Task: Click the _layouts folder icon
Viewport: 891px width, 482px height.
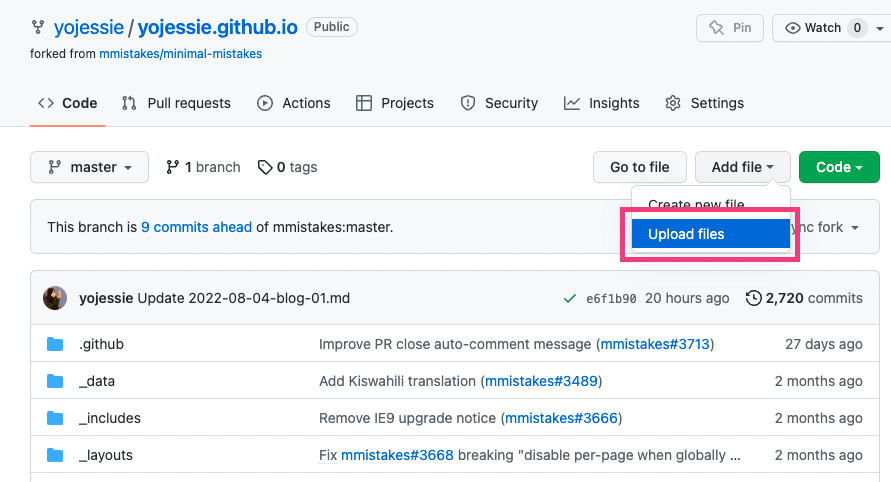Action: pyautogui.click(x=55, y=455)
